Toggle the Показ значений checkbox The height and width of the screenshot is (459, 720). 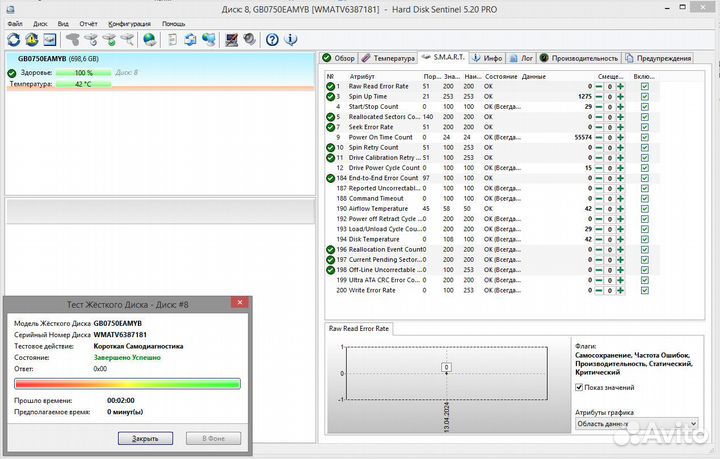tap(581, 388)
